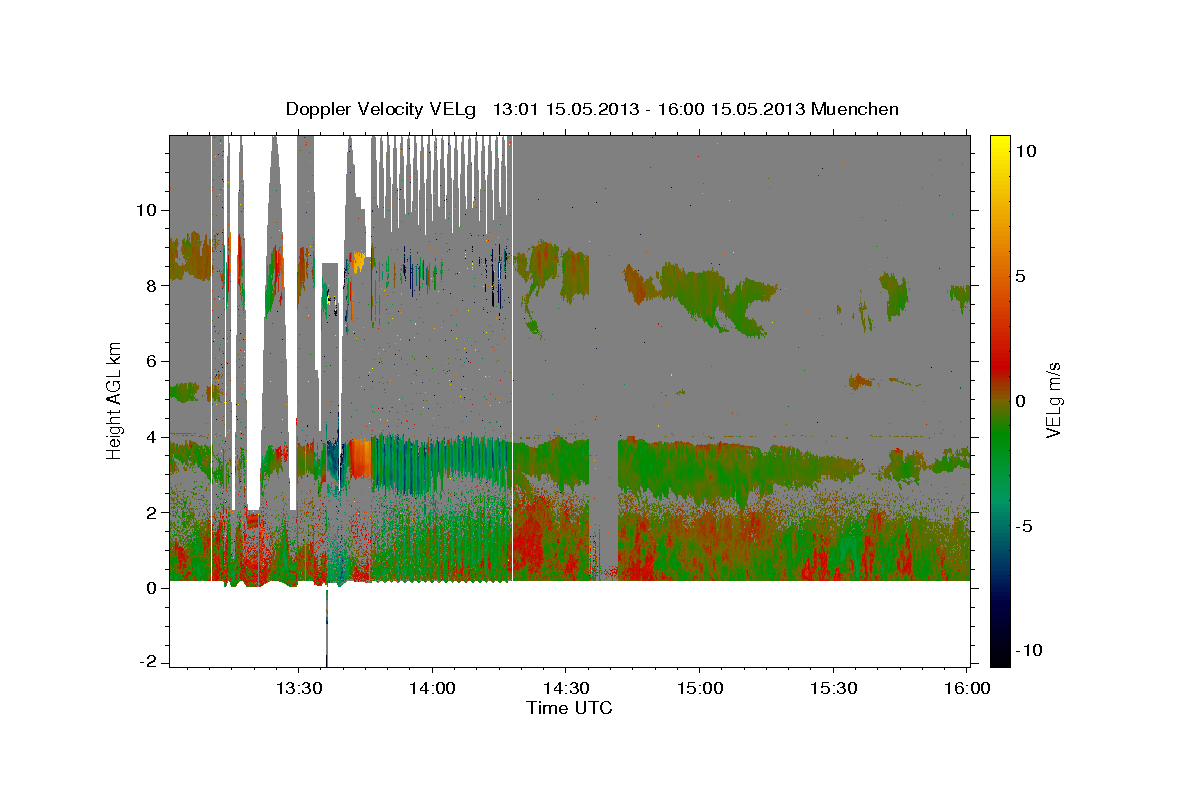Screen dimensions: 1200x800
Task: Click the colorbar tick label '5'
Action: point(1022,276)
